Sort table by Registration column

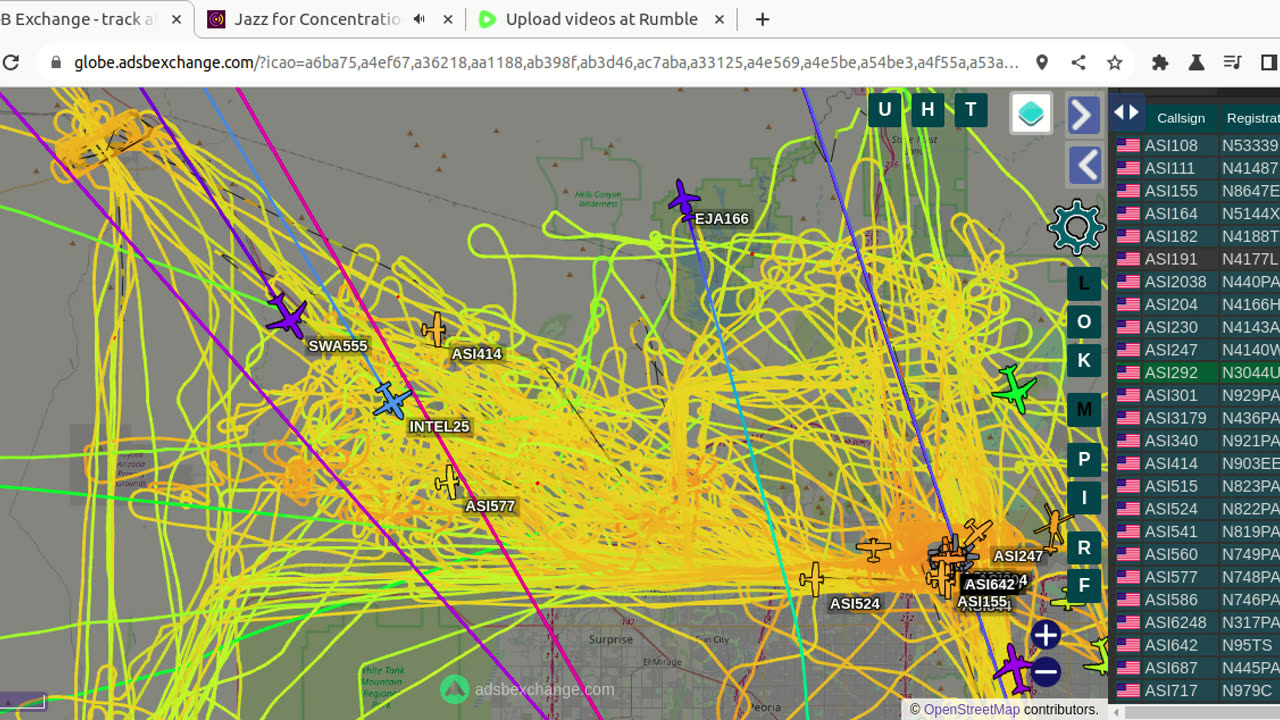(x=1253, y=118)
